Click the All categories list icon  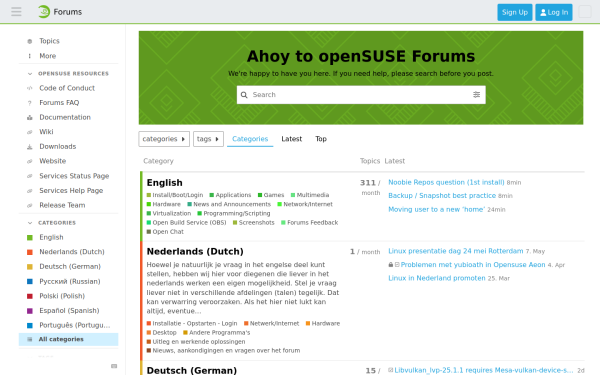coord(30,339)
